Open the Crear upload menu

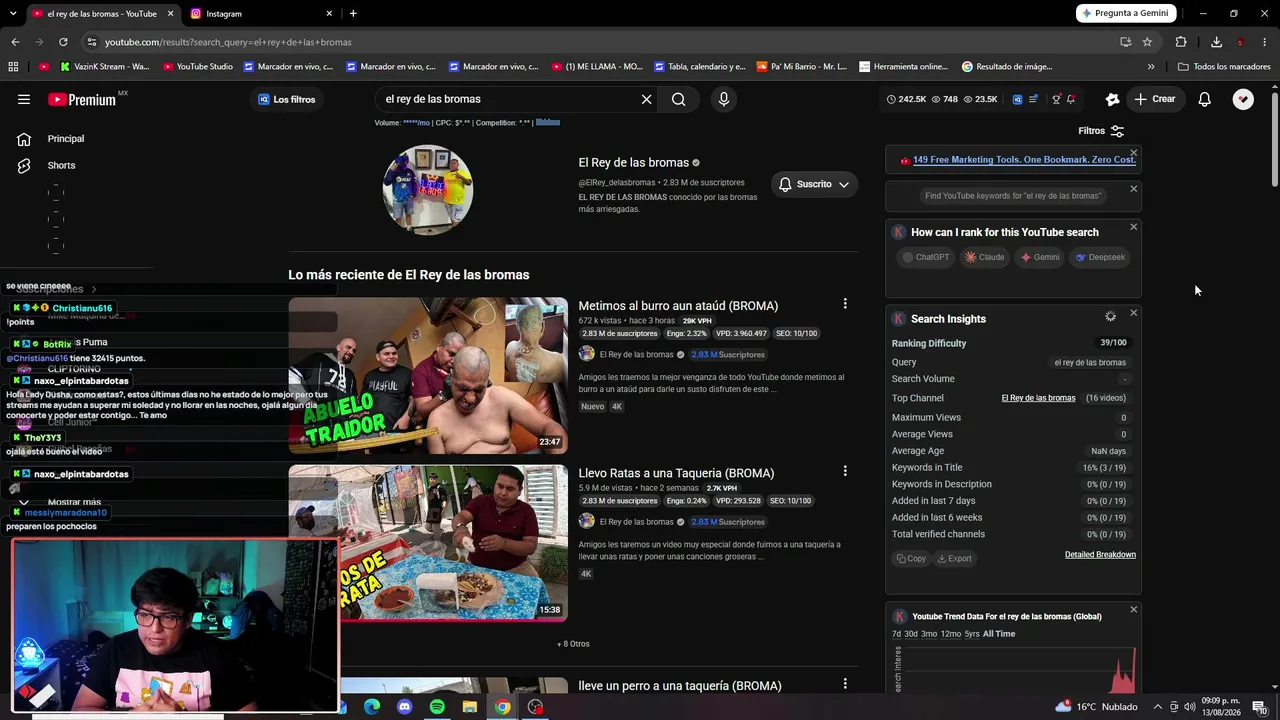pyautogui.click(x=1155, y=99)
